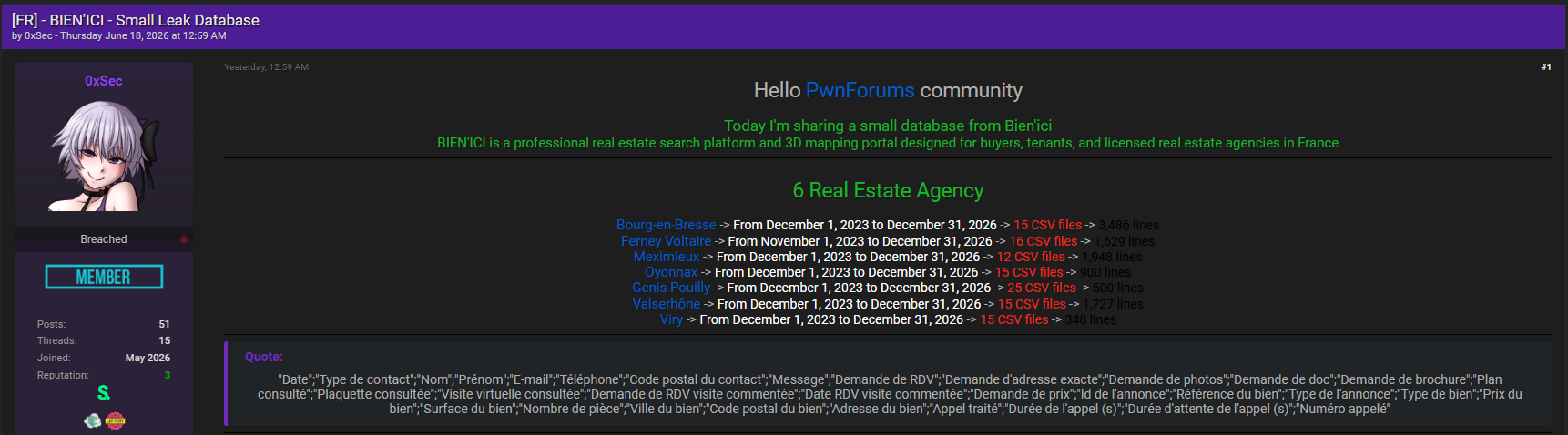This screenshot has height=435, width=1568.
Task: Click the Yesterday 12:59 AM post timestamp
Action: coord(267,67)
